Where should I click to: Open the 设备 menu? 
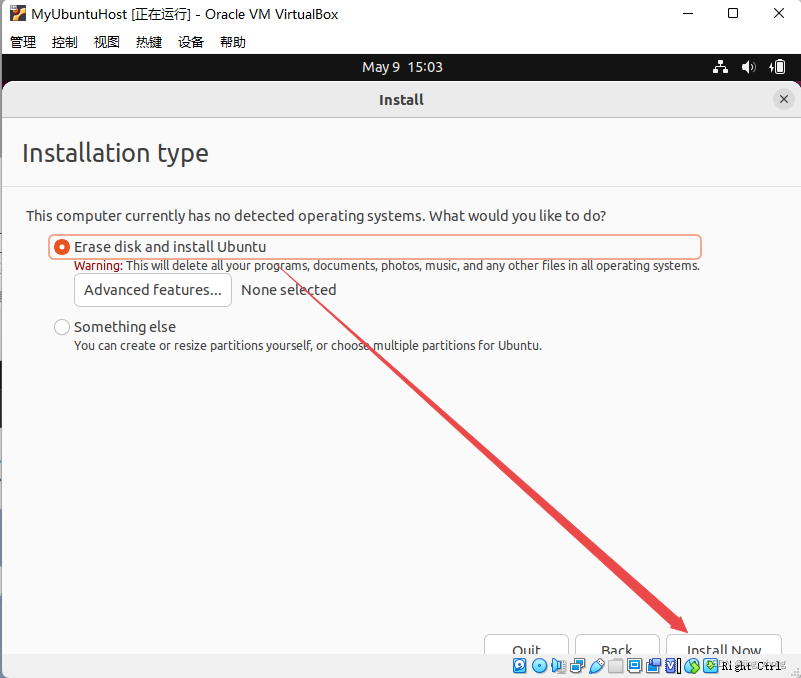[x=191, y=42]
